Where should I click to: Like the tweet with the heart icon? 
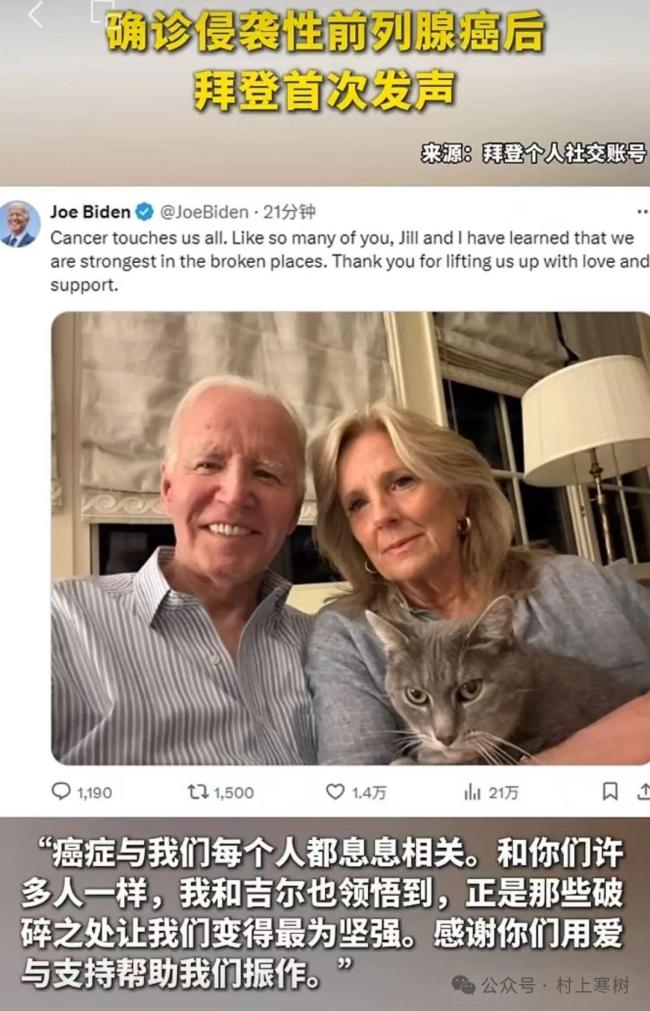pyautogui.click(x=335, y=791)
